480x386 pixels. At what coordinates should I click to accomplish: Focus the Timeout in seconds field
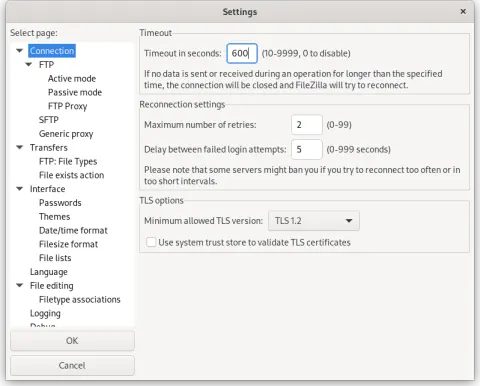pyautogui.click(x=242, y=53)
